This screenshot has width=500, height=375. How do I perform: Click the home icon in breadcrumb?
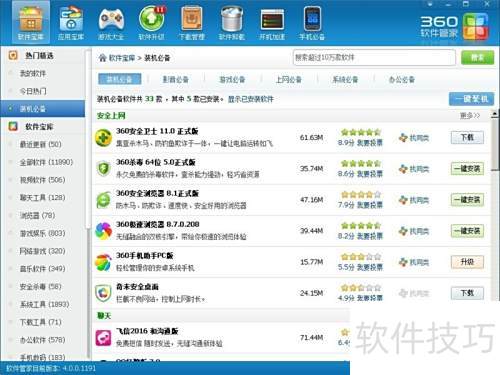click(x=102, y=58)
